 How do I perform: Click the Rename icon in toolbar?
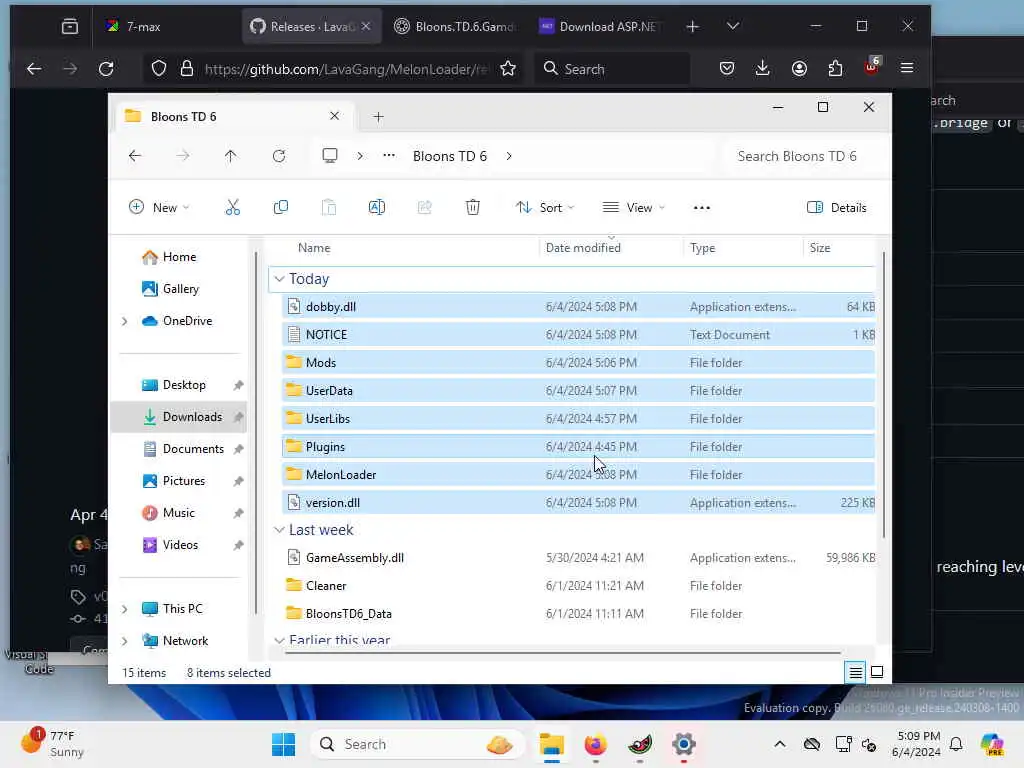tap(377, 208)
